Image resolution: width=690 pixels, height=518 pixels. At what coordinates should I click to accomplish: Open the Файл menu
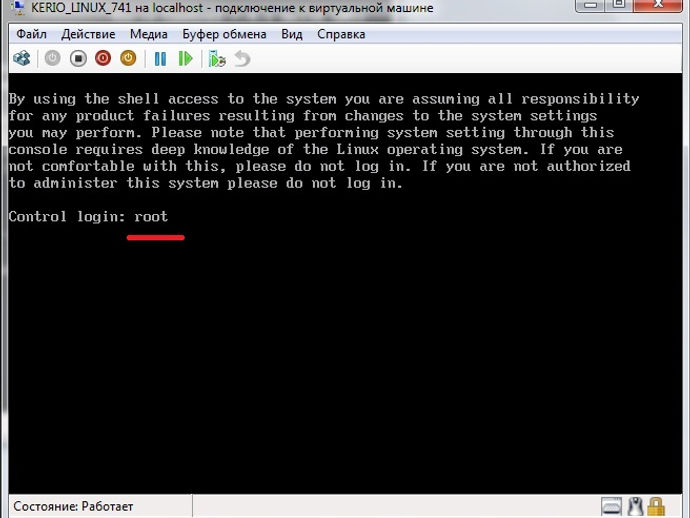31,34
